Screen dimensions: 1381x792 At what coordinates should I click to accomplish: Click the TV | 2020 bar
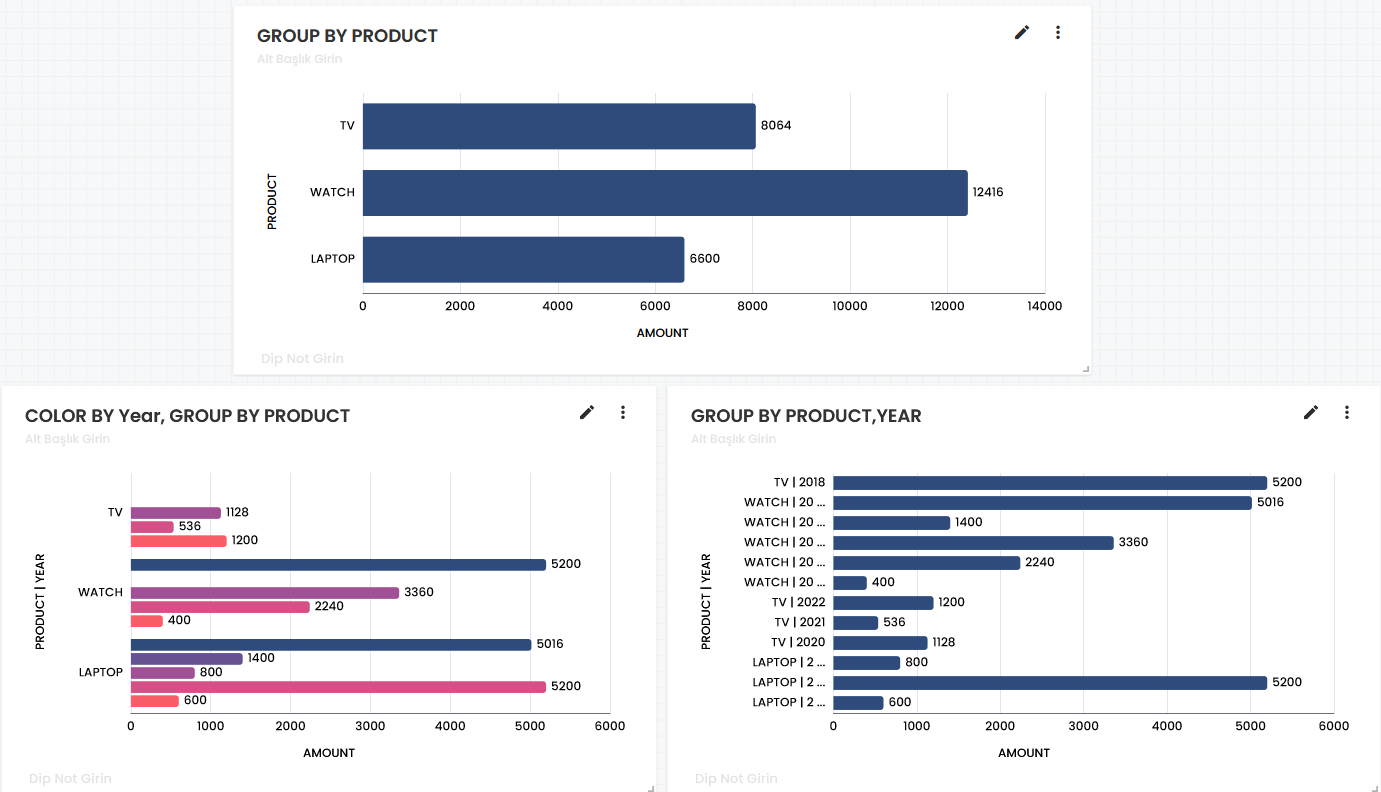880,643
